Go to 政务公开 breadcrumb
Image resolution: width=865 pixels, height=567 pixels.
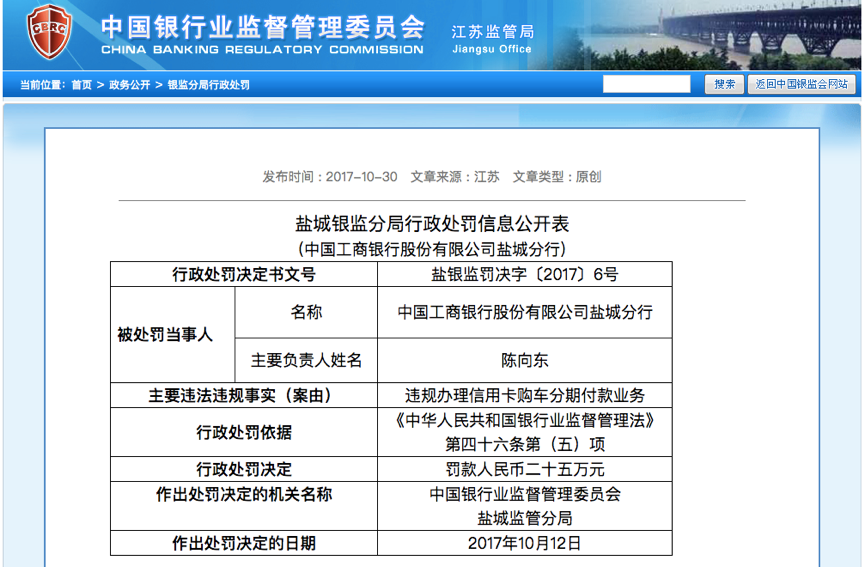pyautogui.click(x=130, y=85)
